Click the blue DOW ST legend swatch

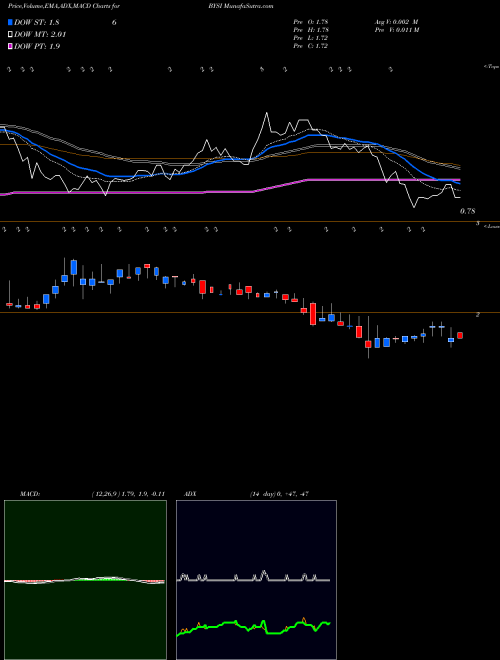point(10,22)
